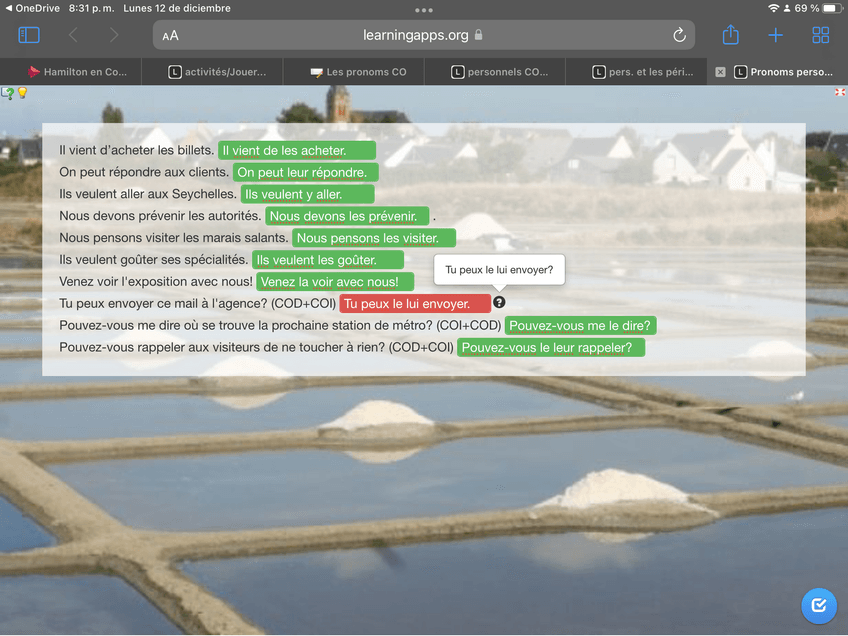Click the sentence 'Nous devons prévenir les autorités.'
The image size is (848, 636).
pyautogui.click(x=160, y=216)
